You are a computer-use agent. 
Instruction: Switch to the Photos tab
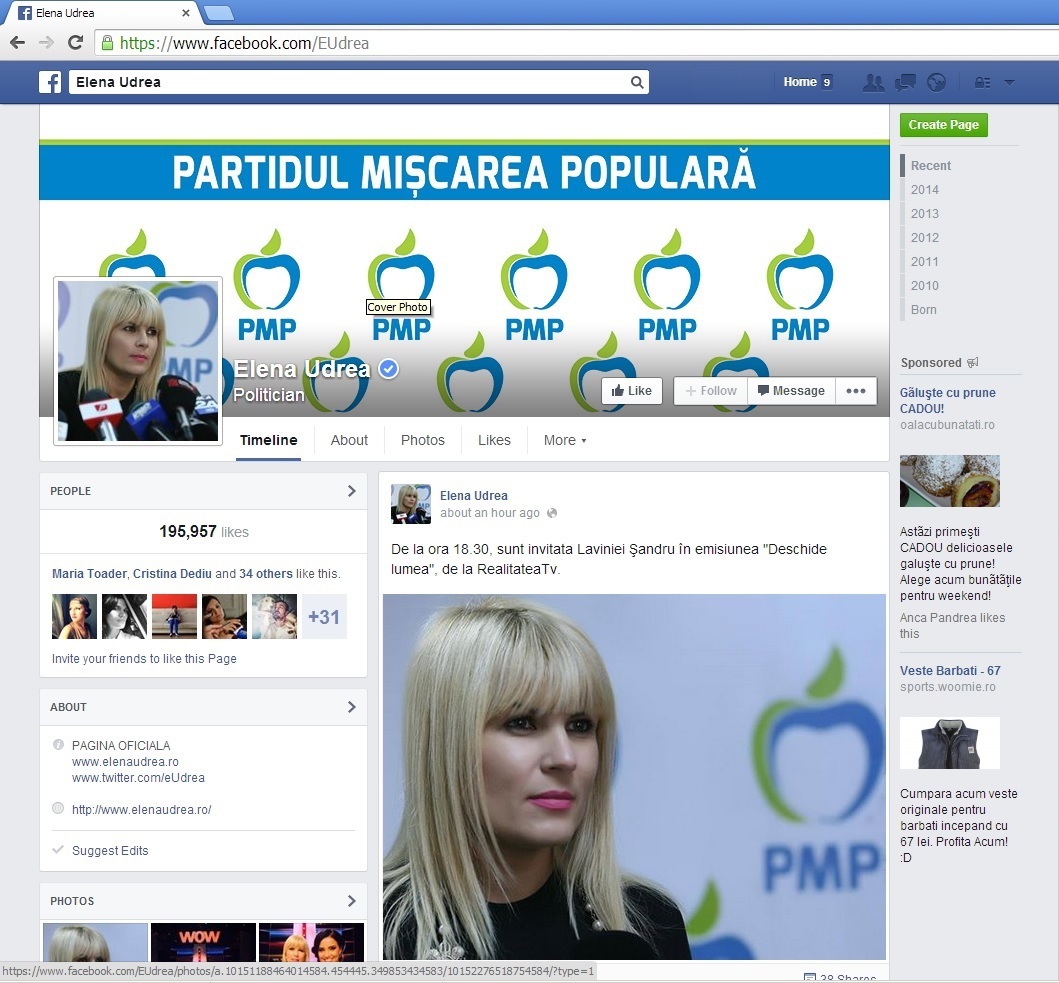pyautogui.click(x=423, y=440)
